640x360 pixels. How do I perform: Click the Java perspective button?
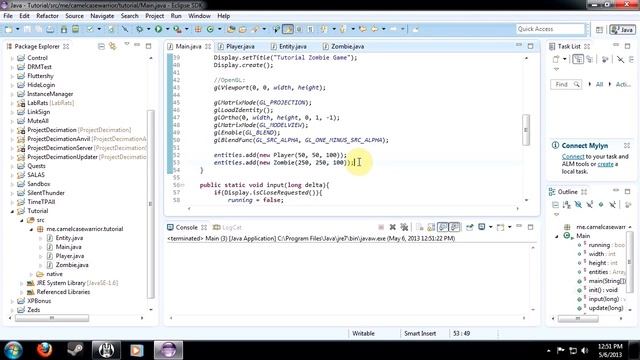tap(622, 29)
